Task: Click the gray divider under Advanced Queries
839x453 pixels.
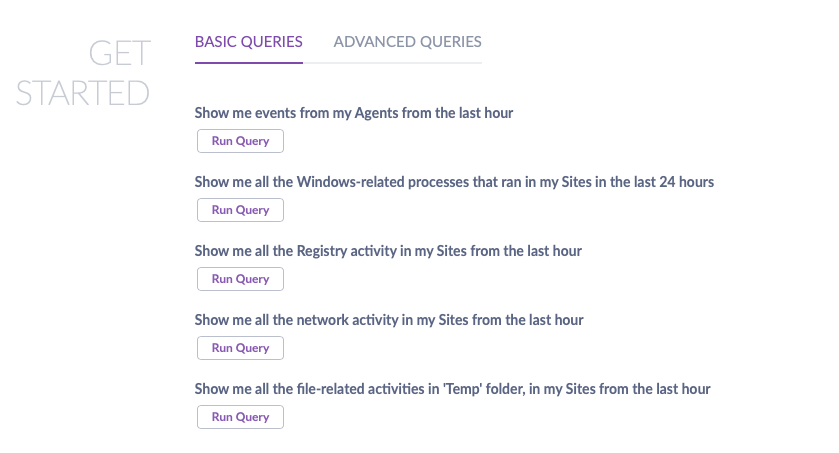Action: (407, 63)
